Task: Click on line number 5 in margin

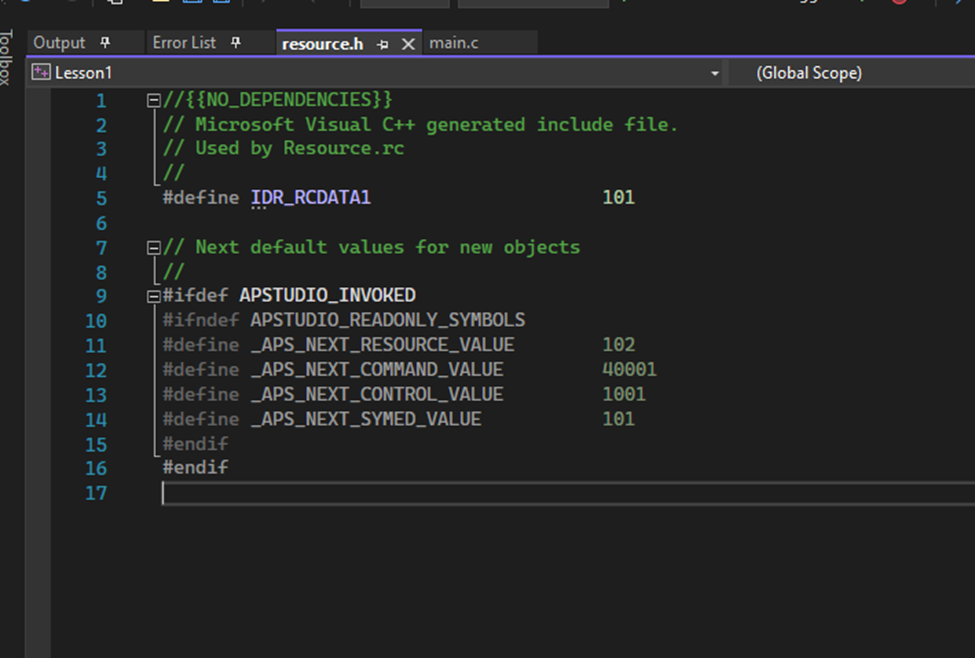Action: click(x=100, y=198)
